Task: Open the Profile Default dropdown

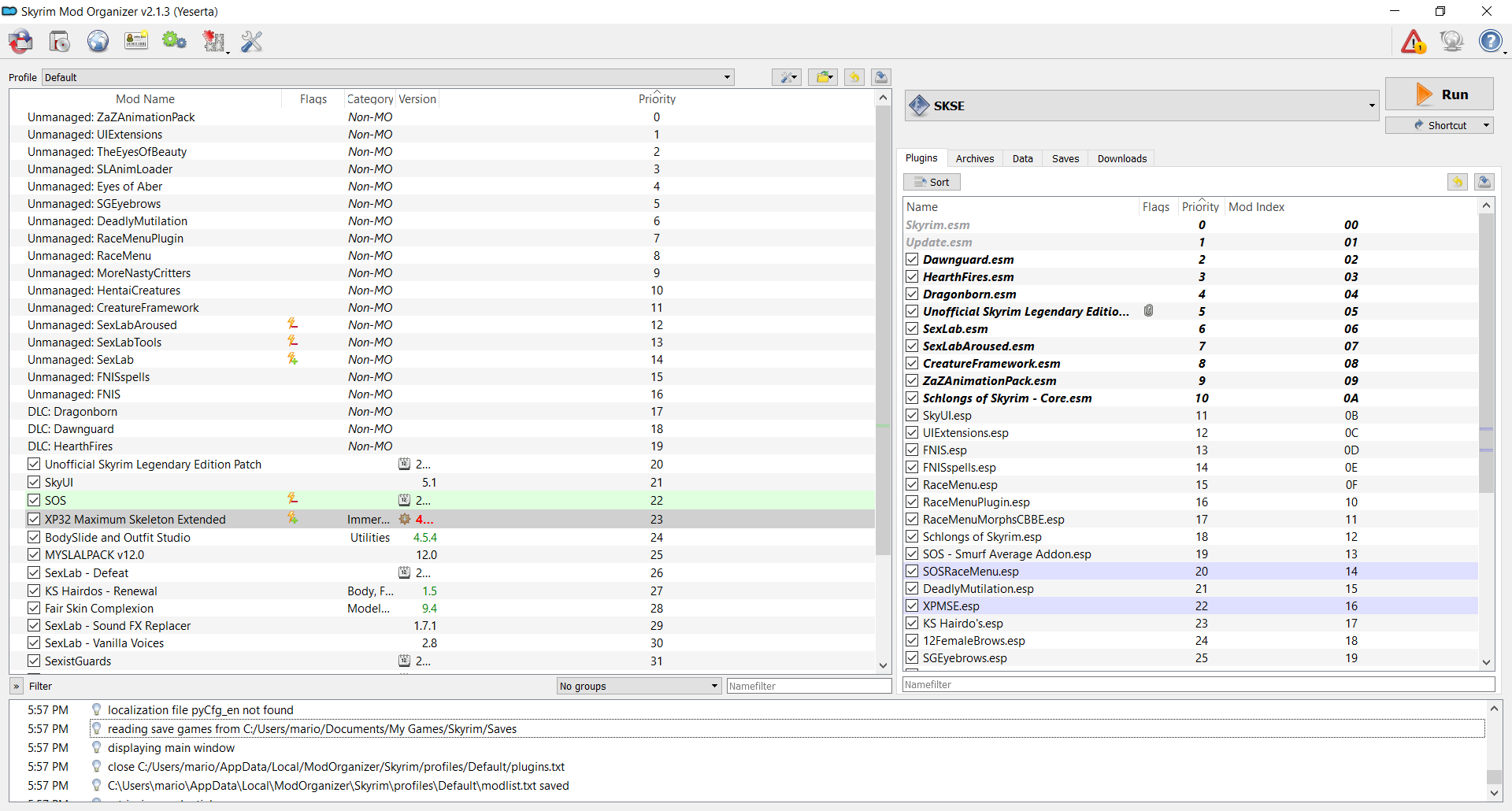Action: pos(388,77)
